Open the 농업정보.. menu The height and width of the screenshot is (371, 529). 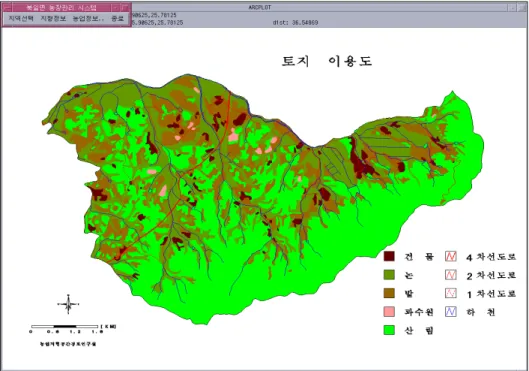88,19
